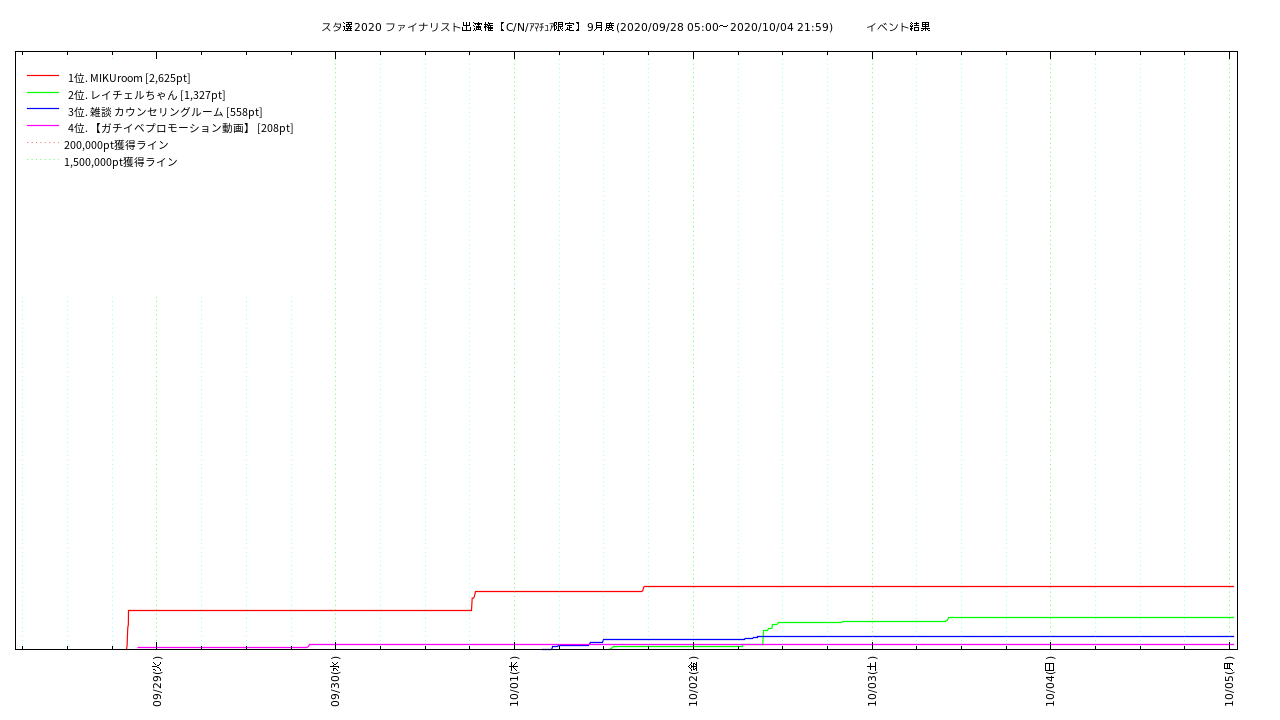This screenshot has height=720, width=1280.
Task: Click the magenta line sample for ガチイベプロモーション動画
Action: tap(43, 125)
